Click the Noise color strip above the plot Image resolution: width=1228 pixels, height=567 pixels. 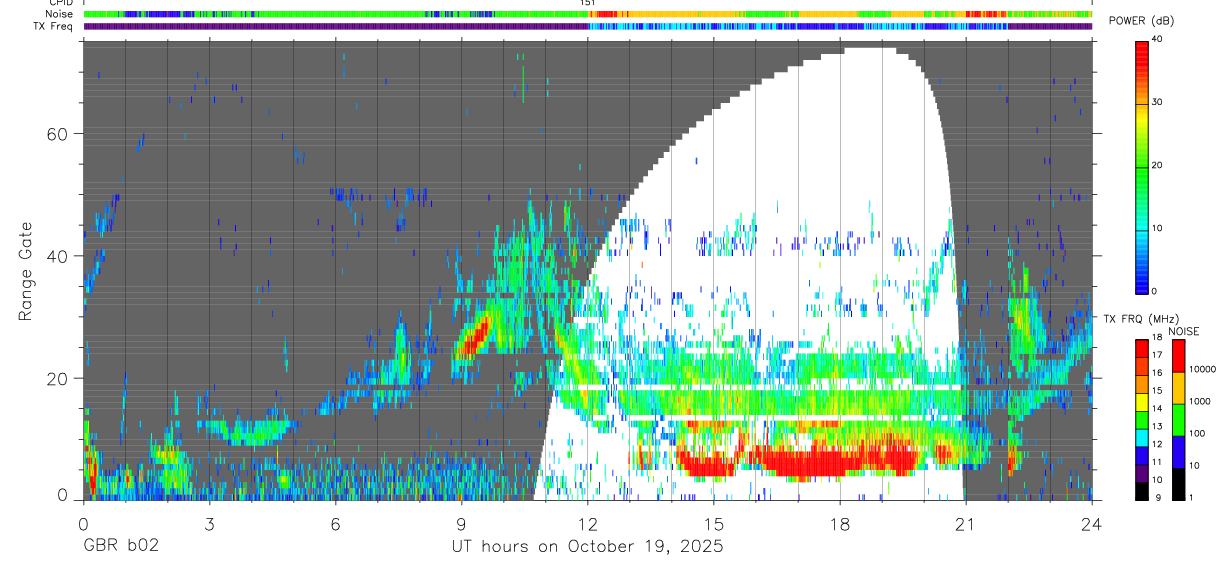point(587,14)
